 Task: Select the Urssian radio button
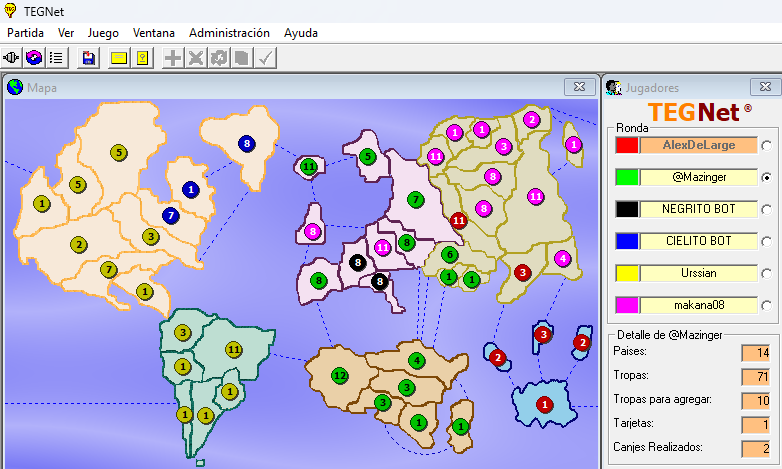tap(767, 273)
